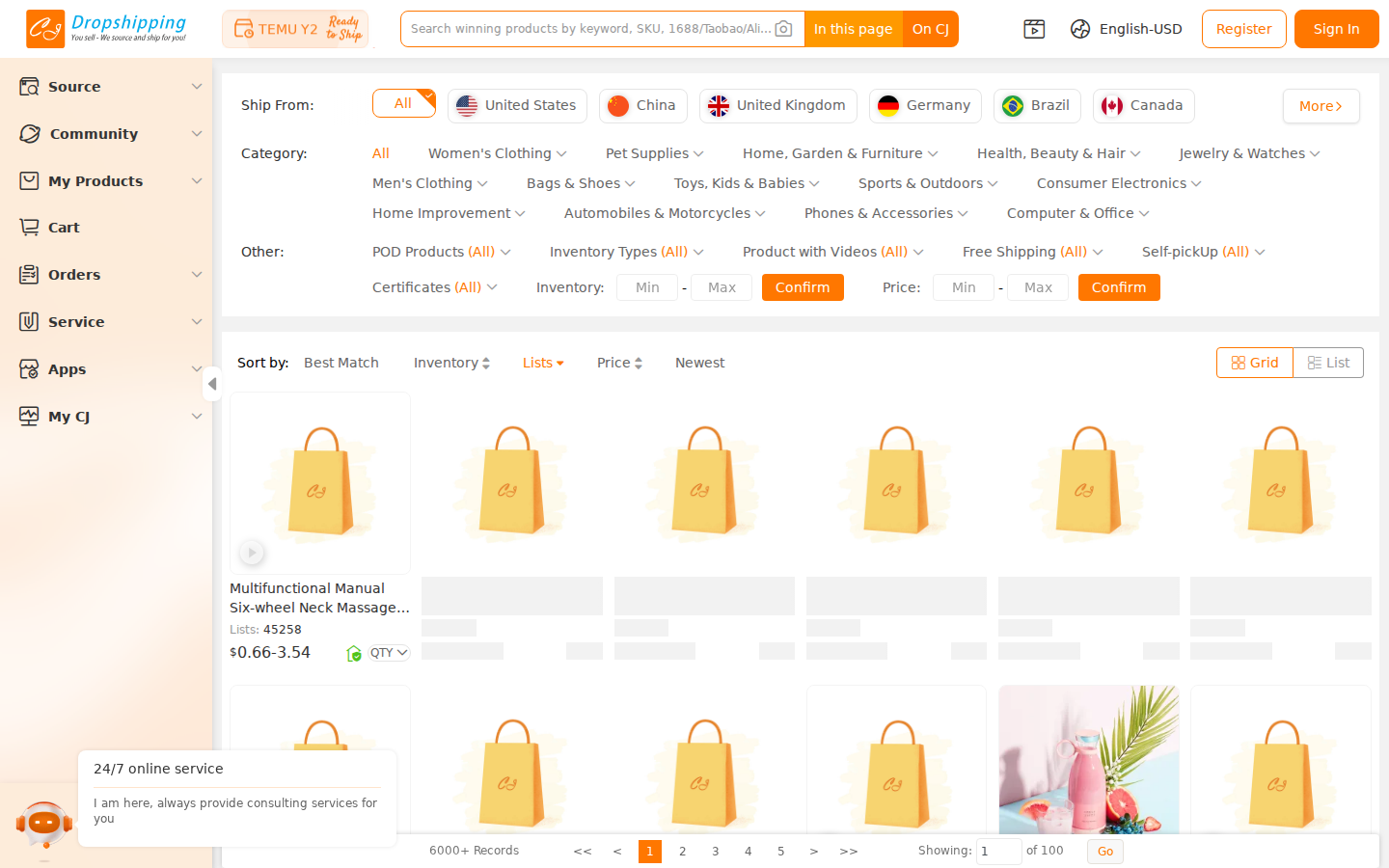
Task: Open the Lists sort dropdown
Action: coord(542,363)
